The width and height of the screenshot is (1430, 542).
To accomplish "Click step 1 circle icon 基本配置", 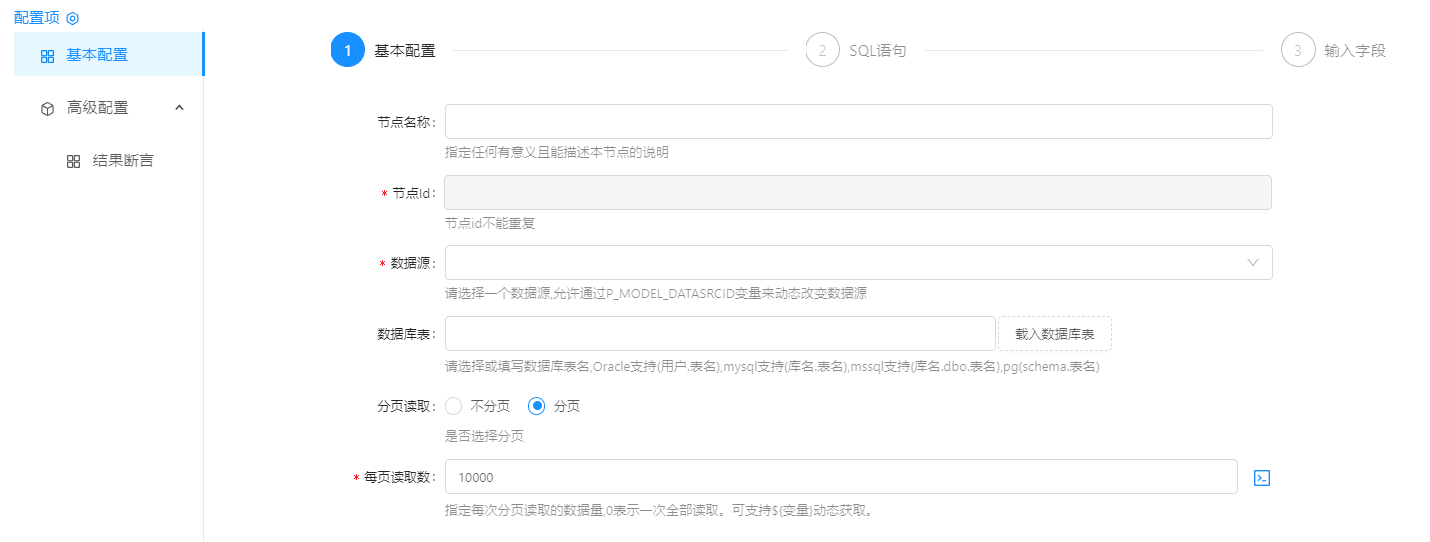I will [x=347, y=50].
